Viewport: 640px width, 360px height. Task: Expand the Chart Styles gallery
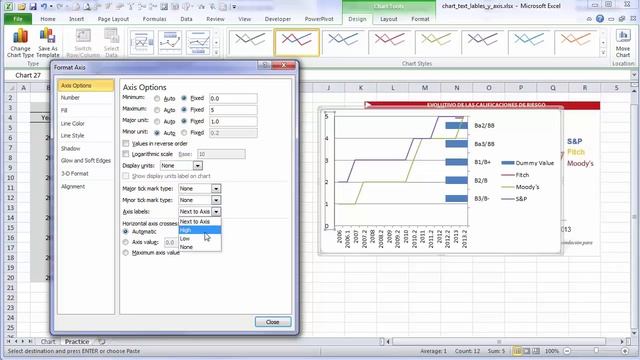(603, 53)
